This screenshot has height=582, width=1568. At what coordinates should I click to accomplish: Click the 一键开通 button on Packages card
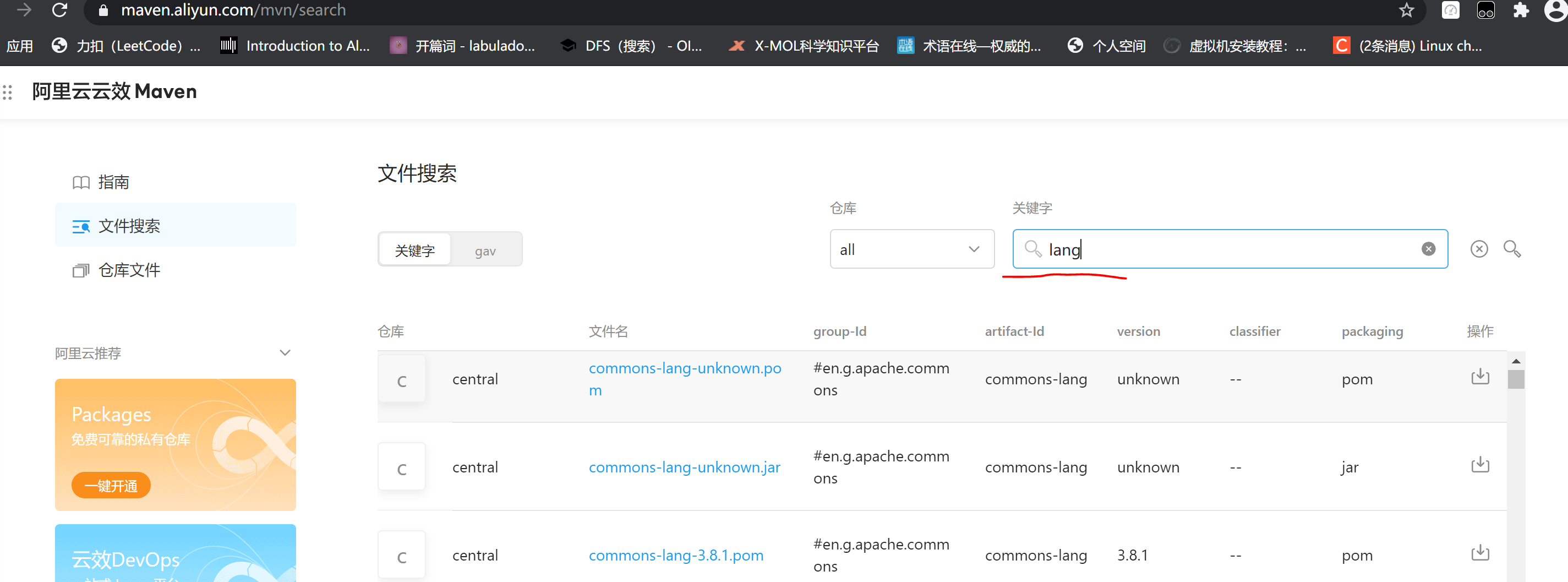tap(111, 485)
